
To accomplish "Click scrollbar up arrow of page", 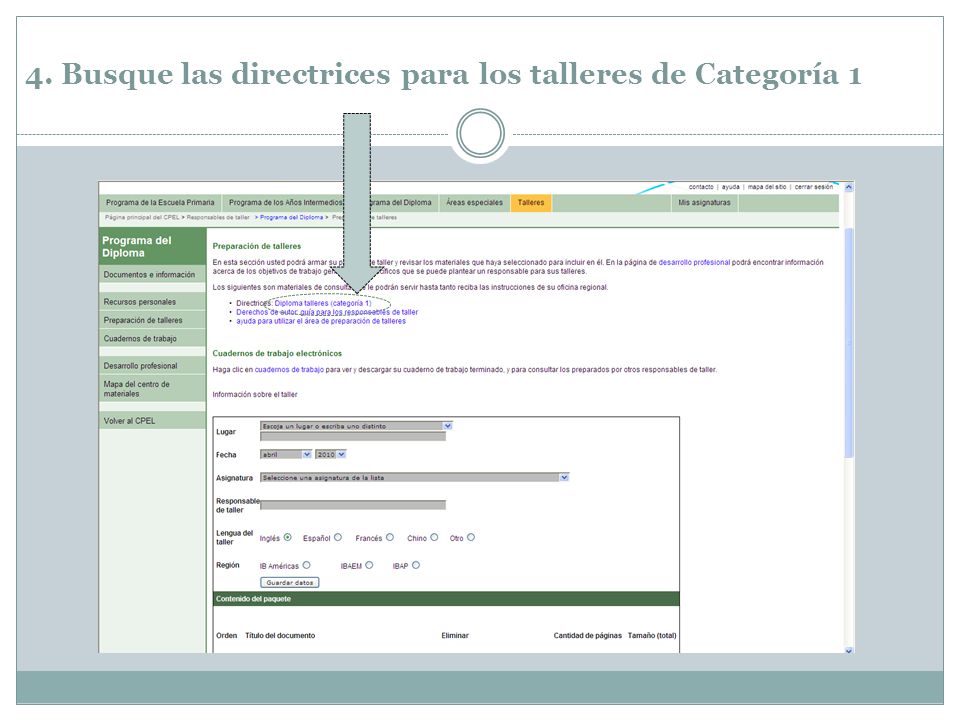I will pos(849,187).
